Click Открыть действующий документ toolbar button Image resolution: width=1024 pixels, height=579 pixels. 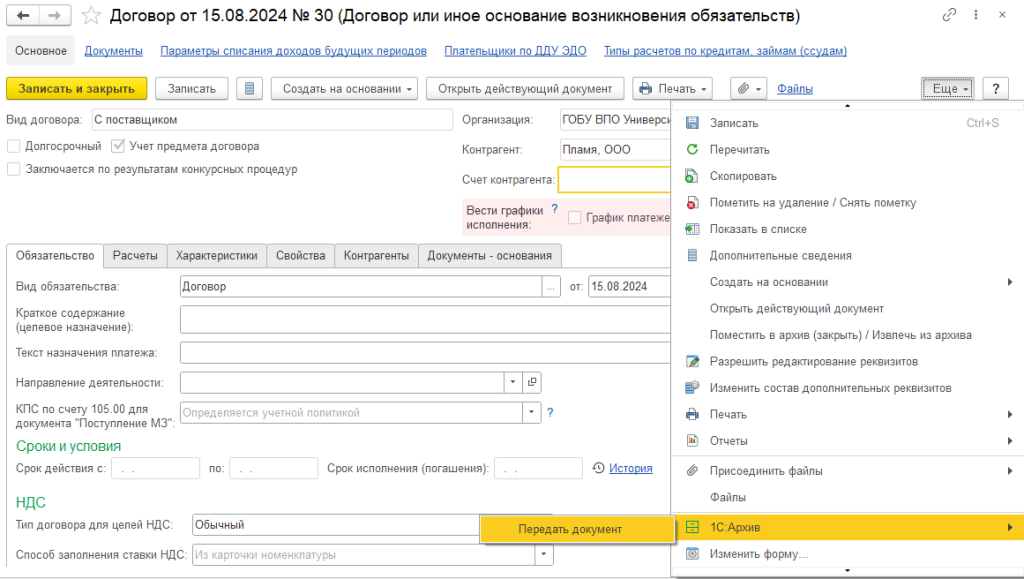click(525, 89)
